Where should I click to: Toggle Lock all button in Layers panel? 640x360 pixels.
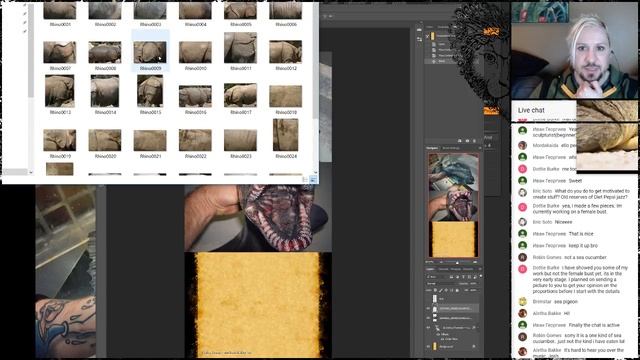coord(457,290)
